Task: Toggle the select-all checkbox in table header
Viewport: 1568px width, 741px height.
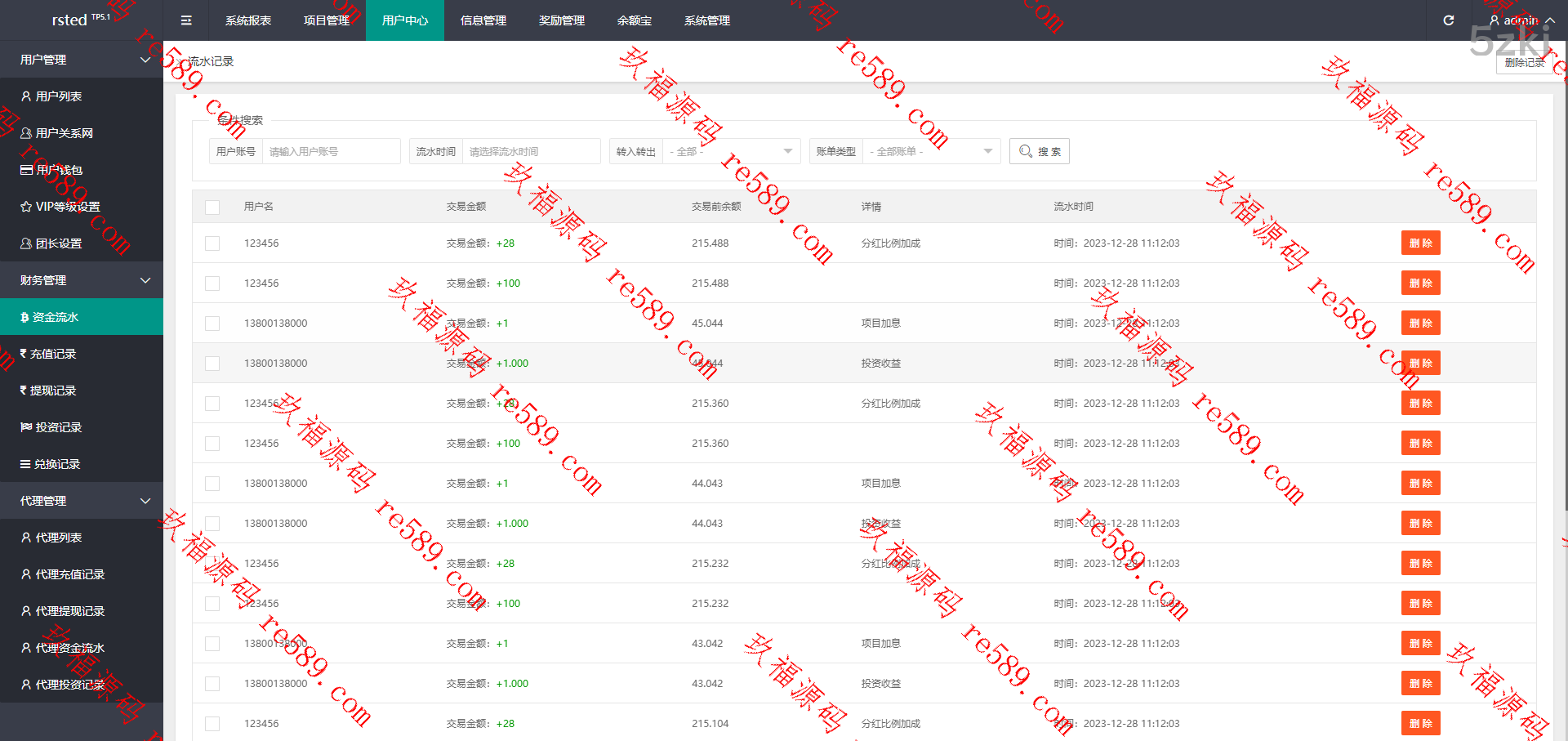Action: (212, 207)
